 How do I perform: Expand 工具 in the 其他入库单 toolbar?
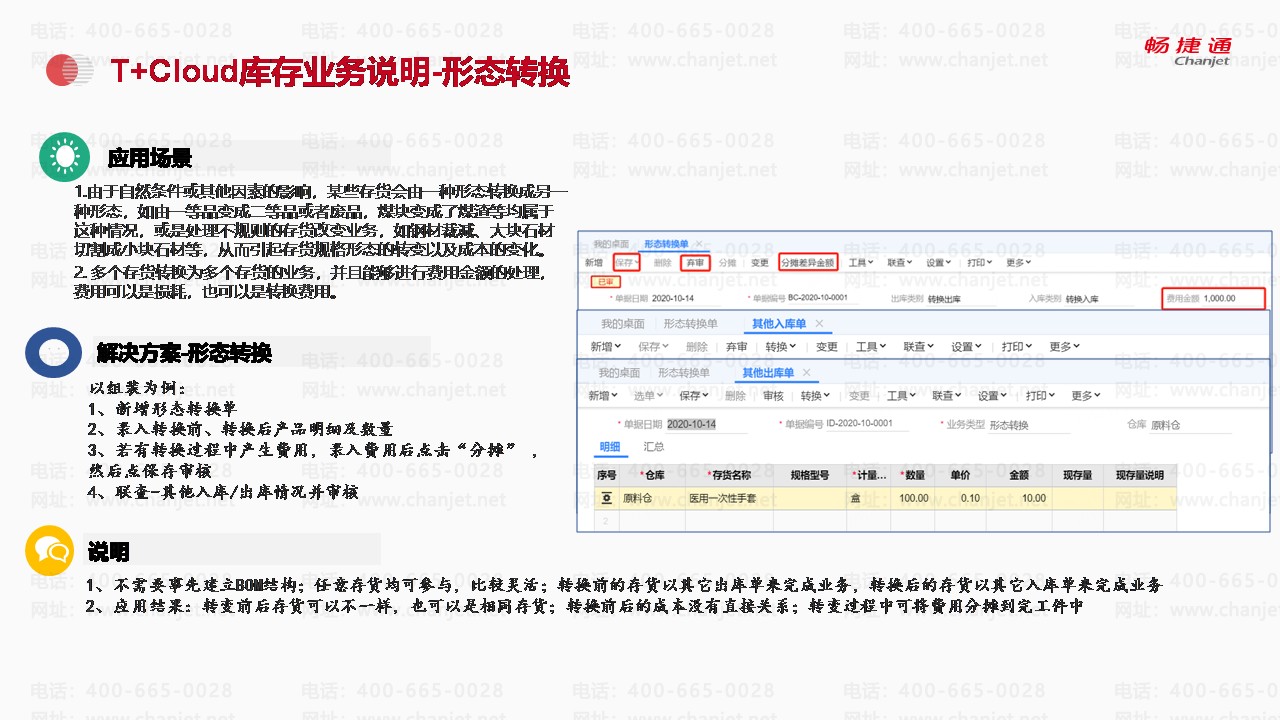(871, 347)
